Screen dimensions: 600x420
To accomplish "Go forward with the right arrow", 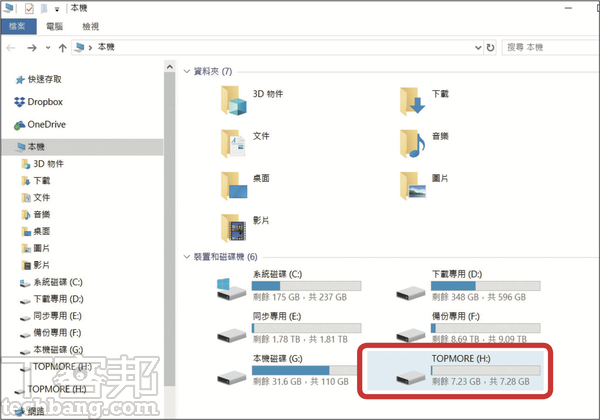I will [x=32, y=48].
